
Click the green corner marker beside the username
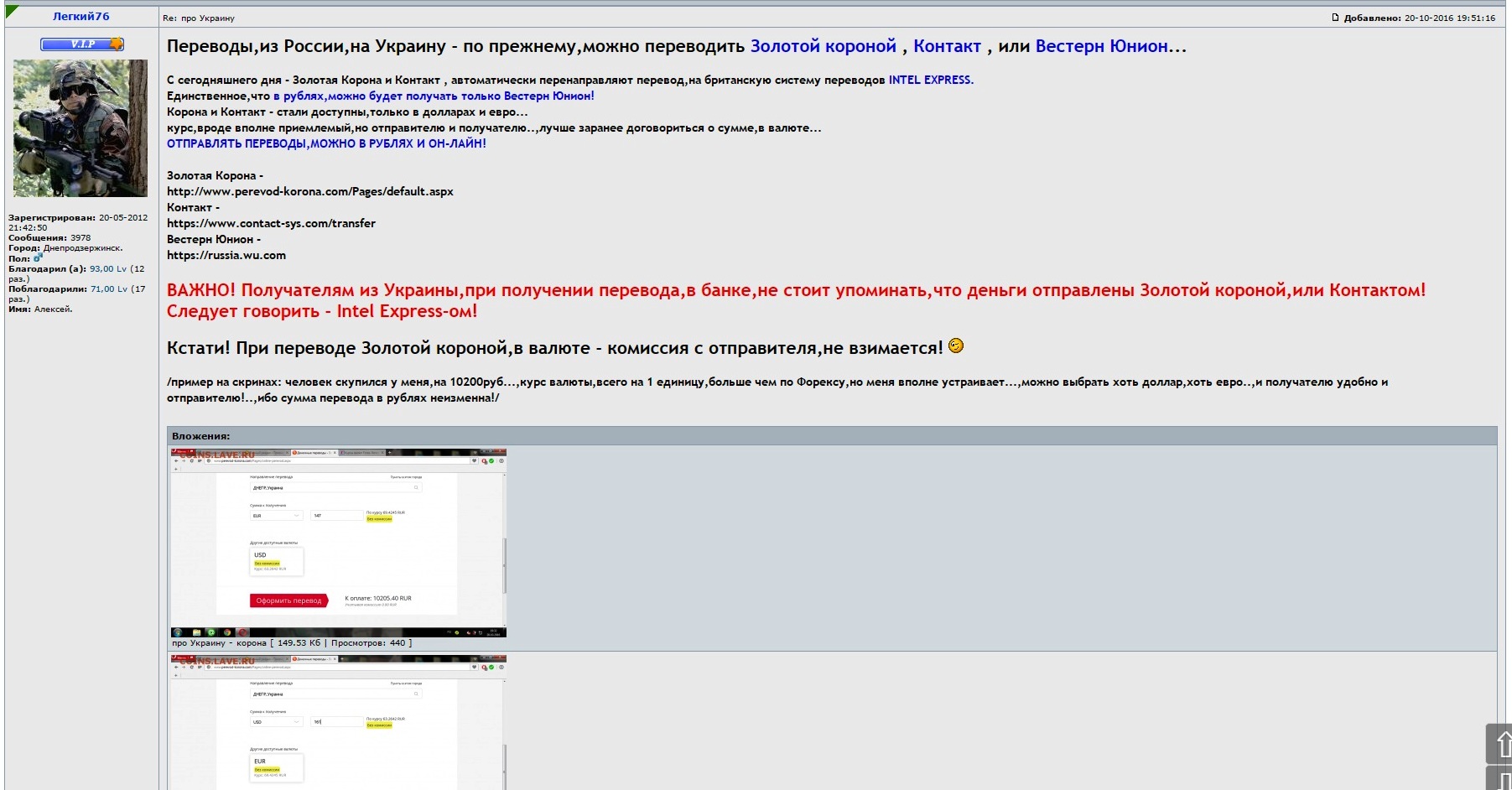(11, 11)
